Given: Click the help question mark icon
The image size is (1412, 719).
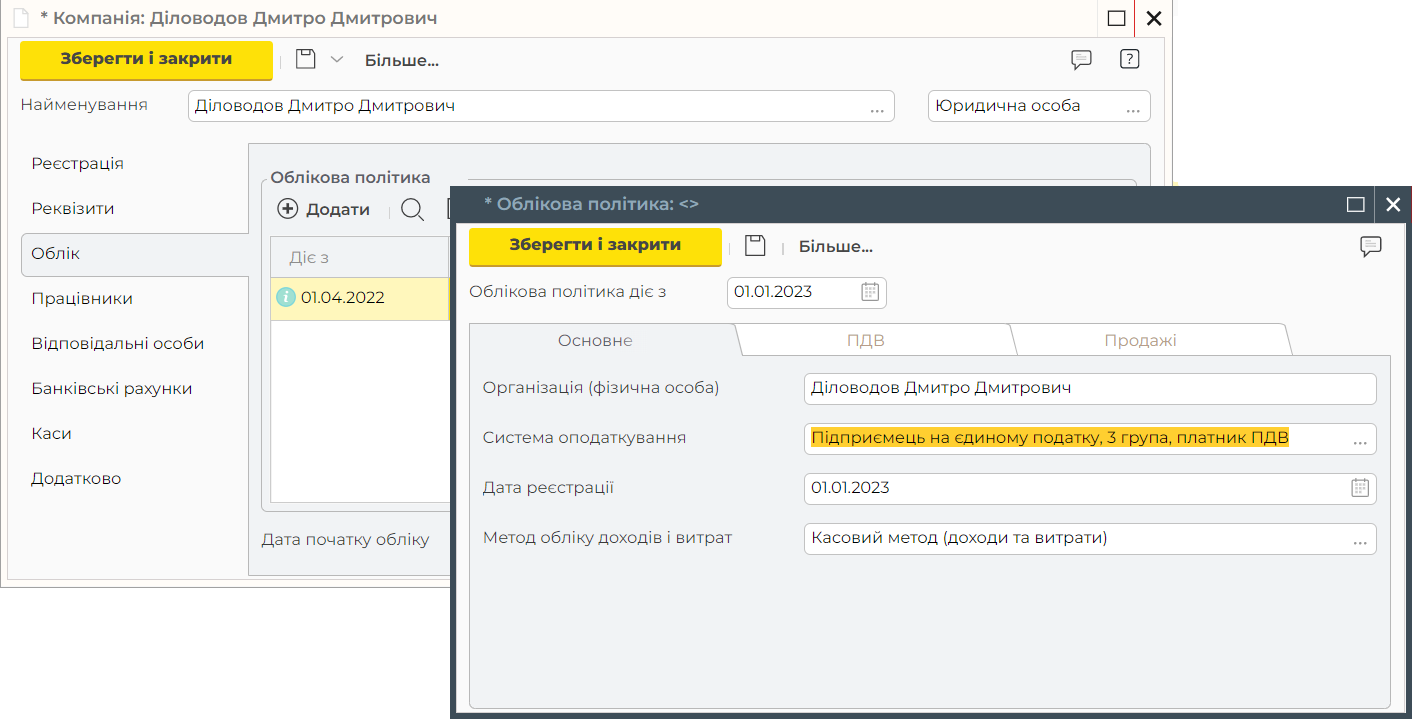Looking at the screenshot, I should click(1129, 60).
